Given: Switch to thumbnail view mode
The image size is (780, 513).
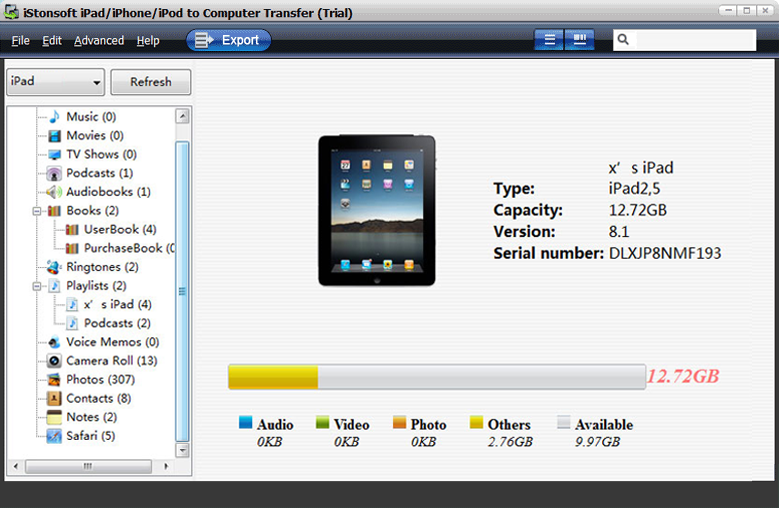Looking at the screenshot, I should 580,40.
